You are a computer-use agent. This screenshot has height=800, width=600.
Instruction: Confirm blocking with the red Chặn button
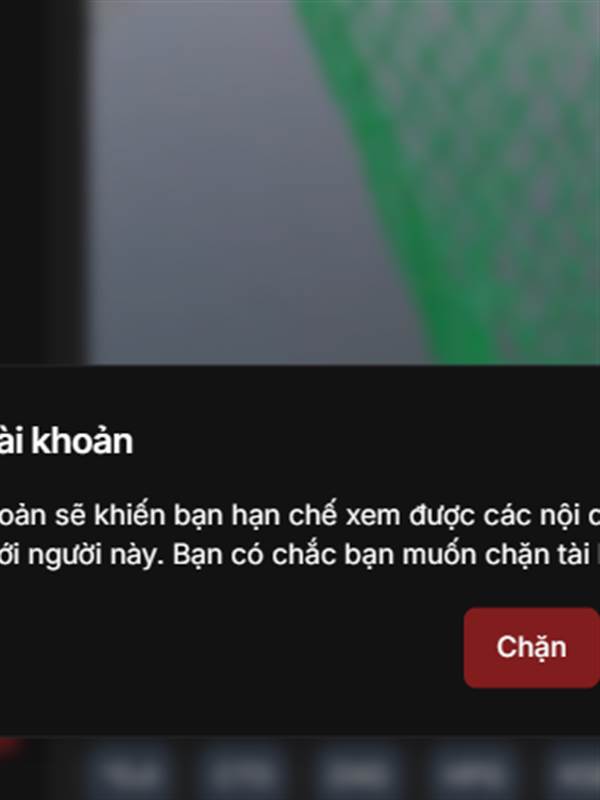click(532, 647)
